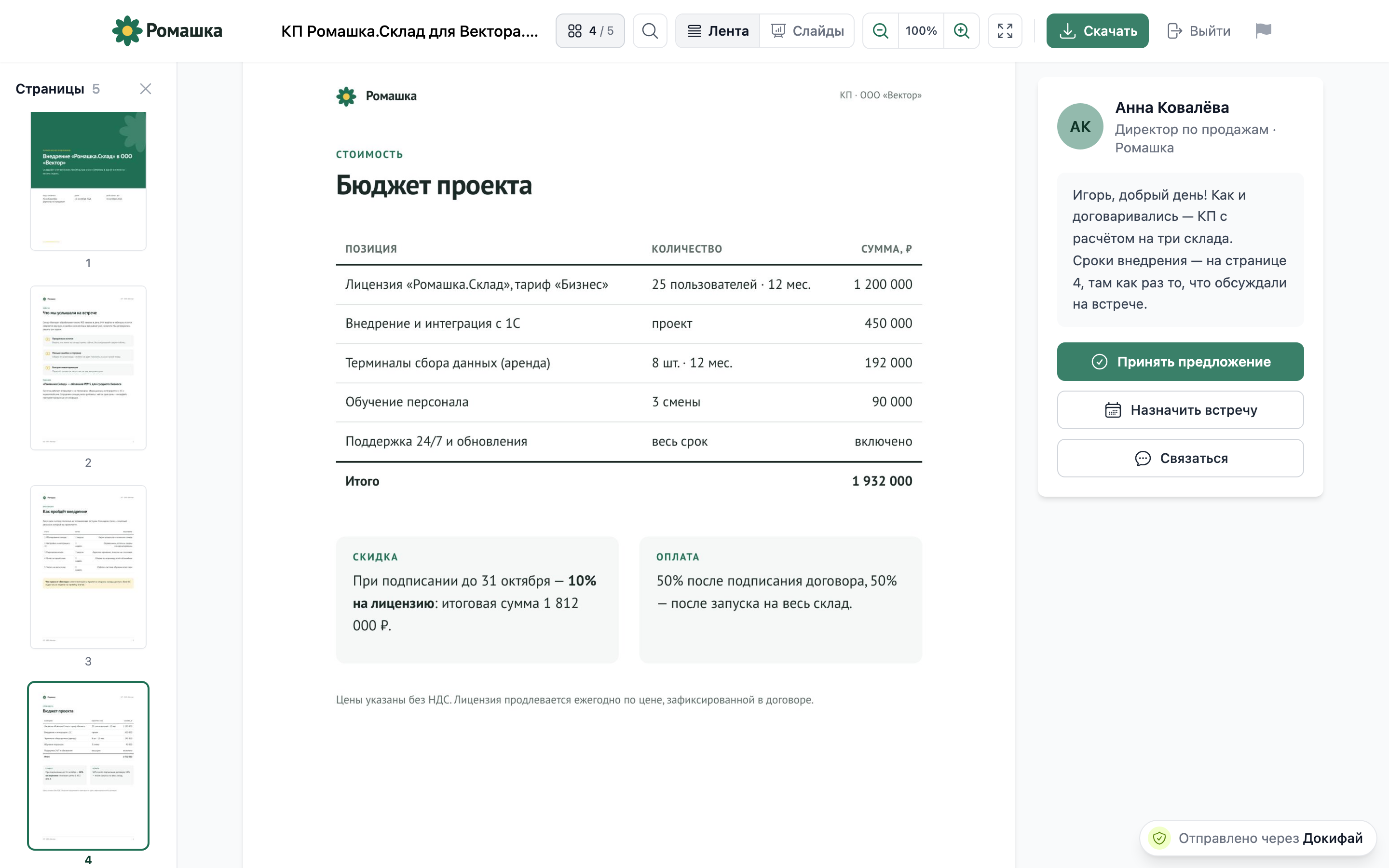The height and width of the screenshot is (868, 1389).
Task: Schedule meeting via Назначить встречу
Action: coord(1181,410)
